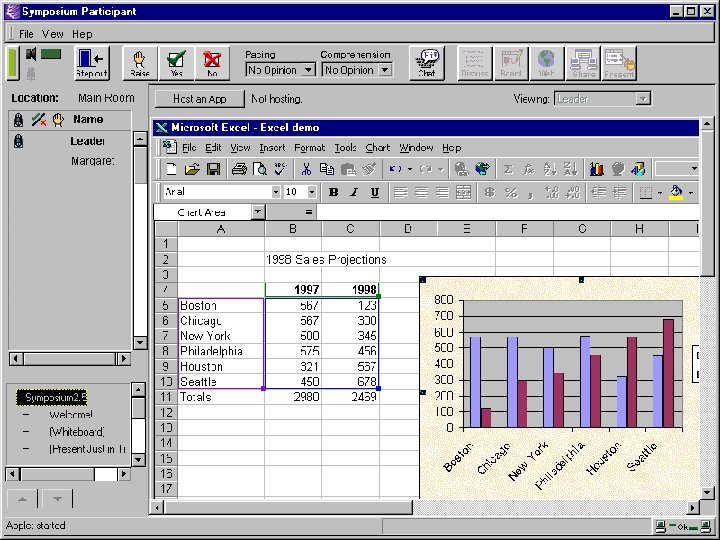This screenshot has height=540, width=720.
Task: Open Excel's Chart menu
Action: pyautogui.click(x=378, y=148)
